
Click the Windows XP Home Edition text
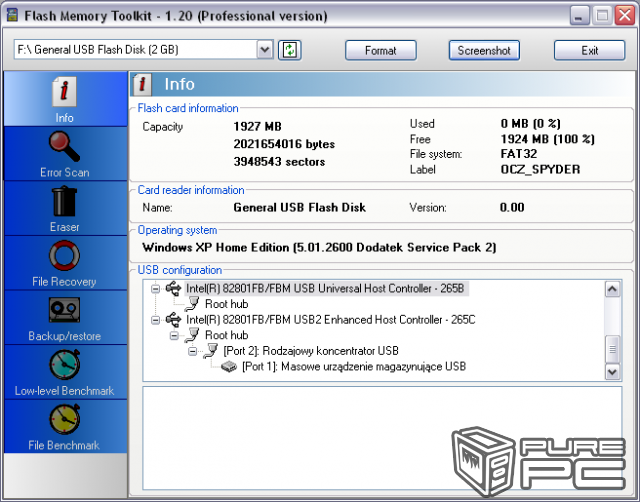[x=319, y=248]
